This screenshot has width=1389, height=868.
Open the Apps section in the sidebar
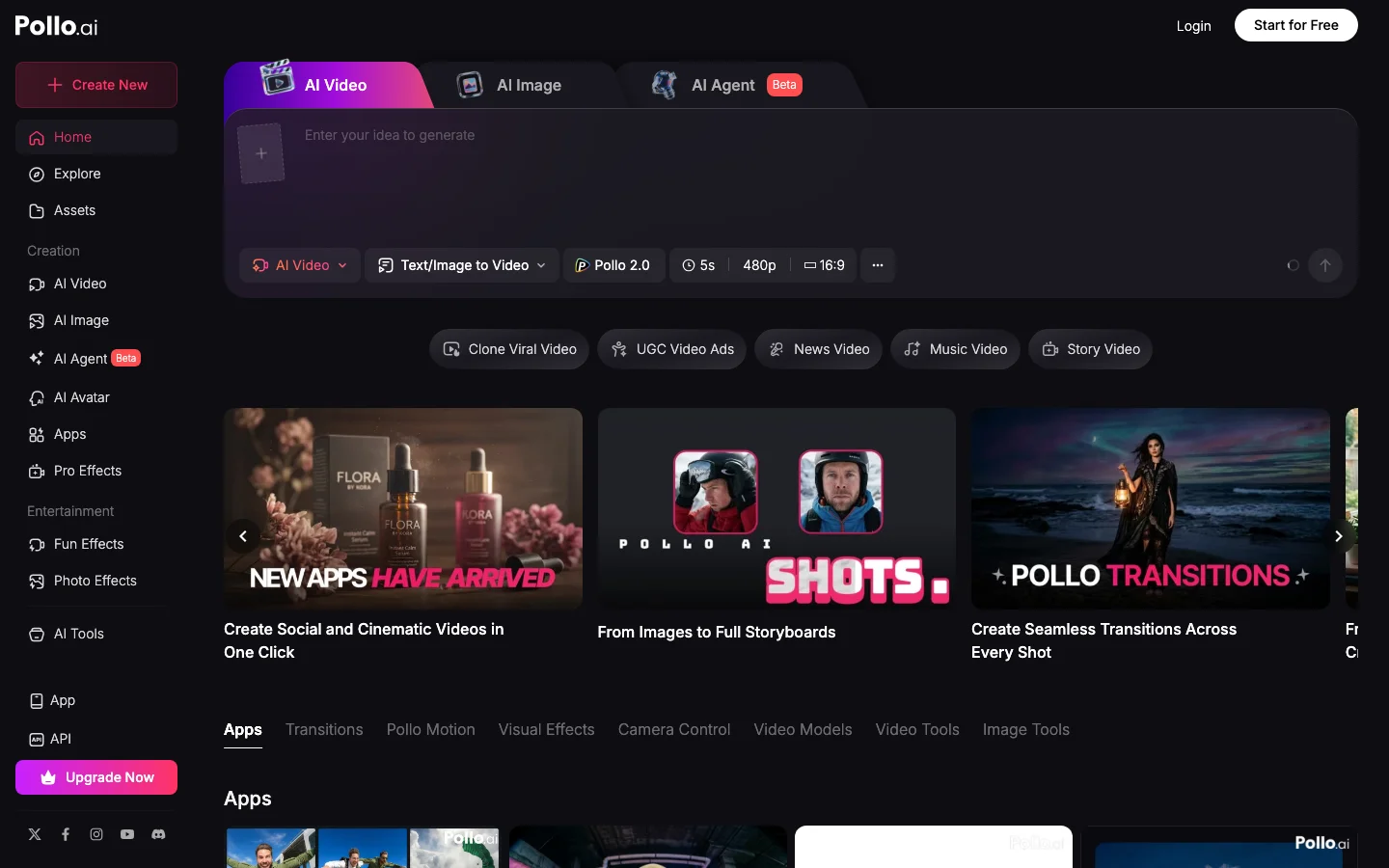[x=68, y=434]
